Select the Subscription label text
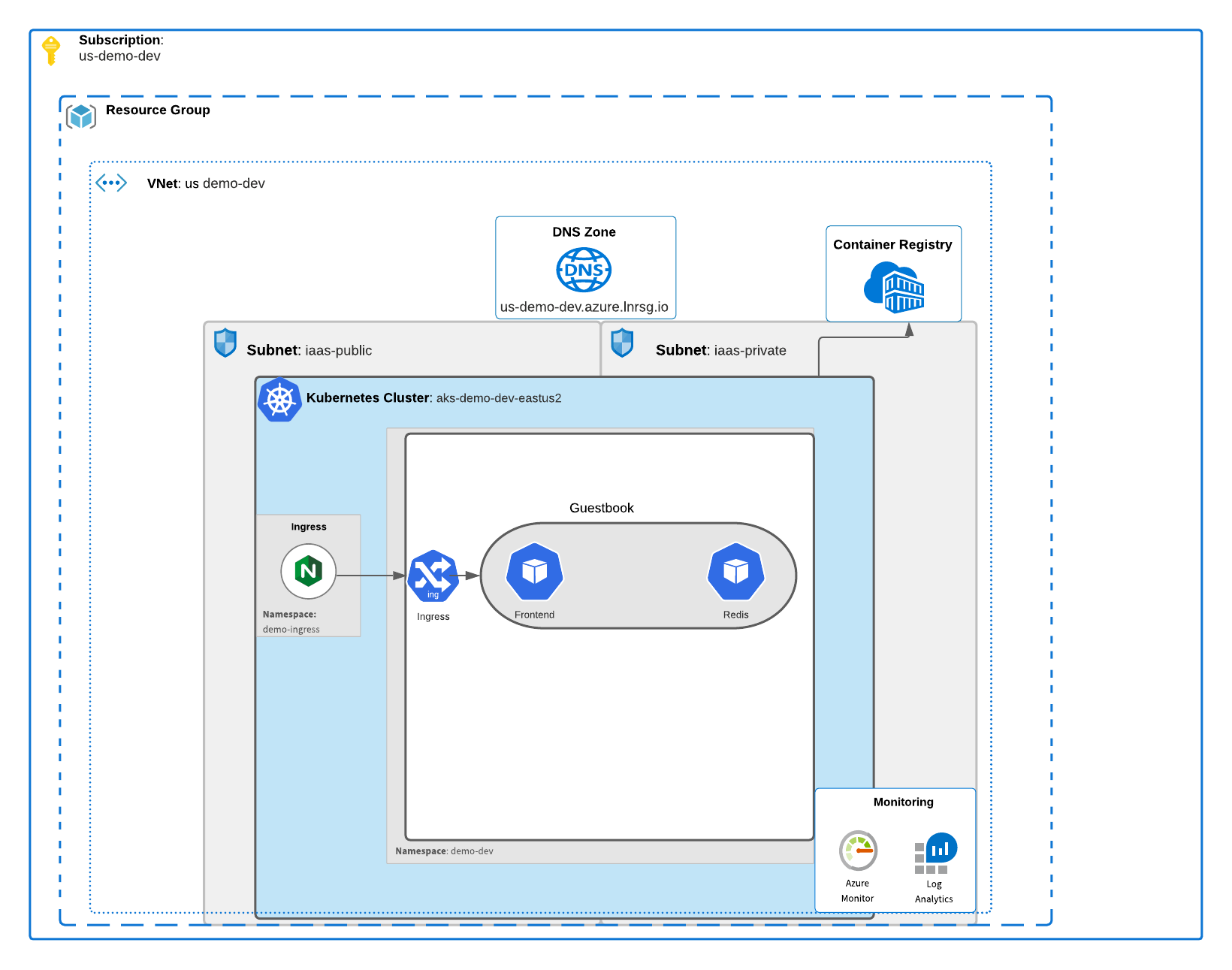1232x970 pixels. [121, 40]
